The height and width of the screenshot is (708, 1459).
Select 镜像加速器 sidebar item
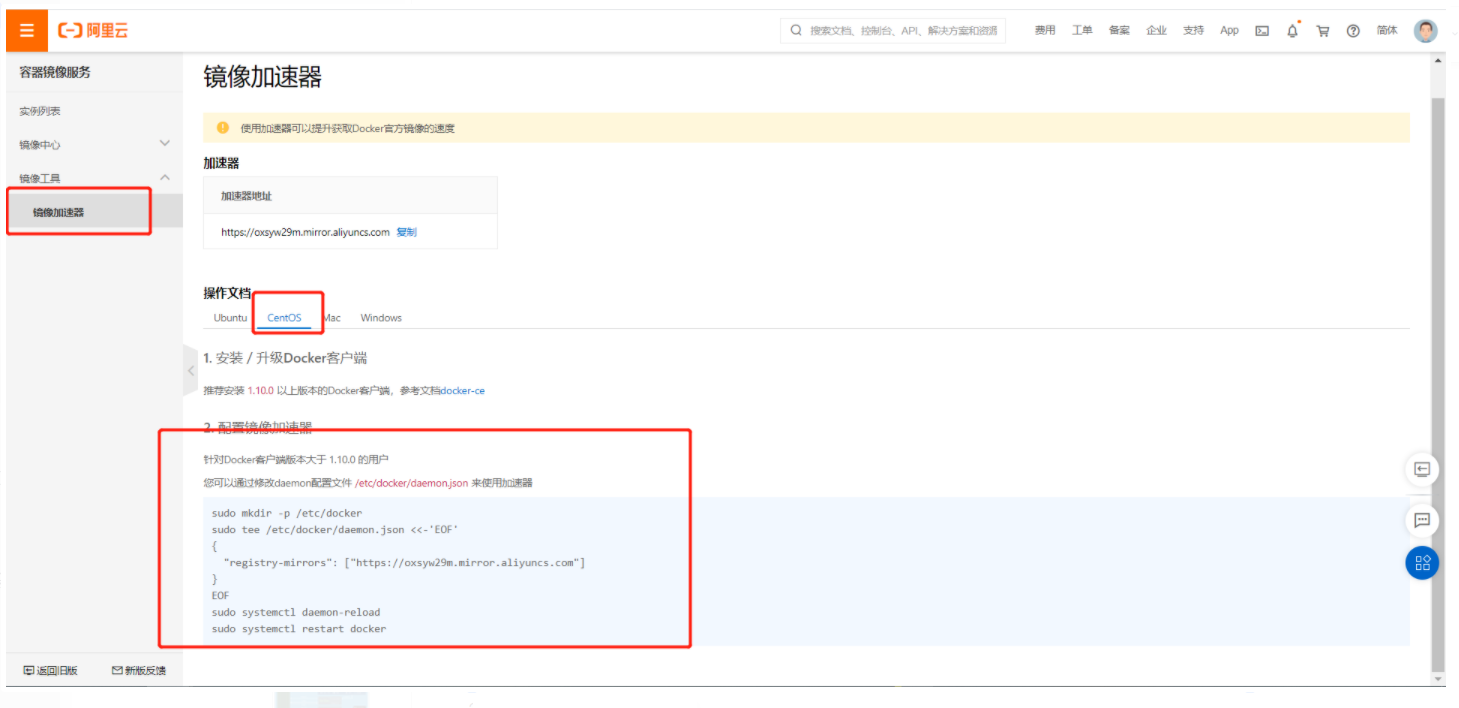94,212
